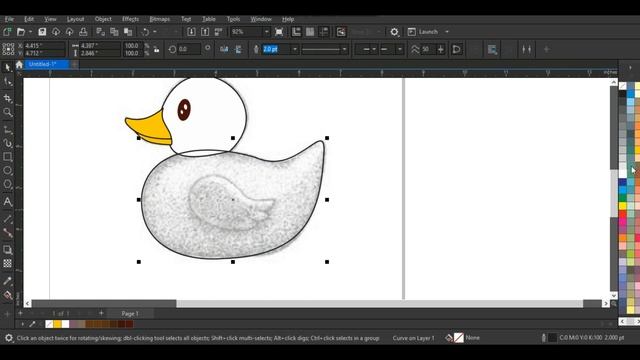
Task: Open the zoom level 92% dropdown
Action: pos(267,32)
